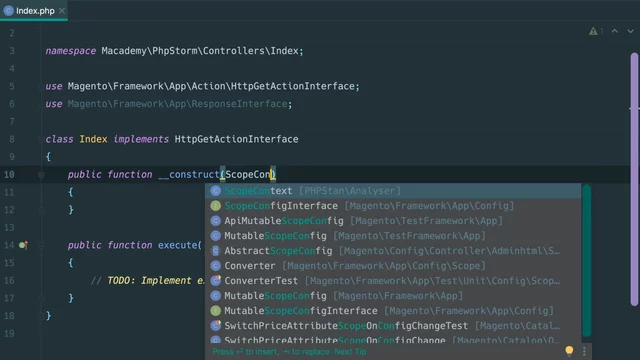Image resolution: width=640 pixels, height=360 pixels.
Task: Click the completion popup scrollbar
Action: pos(587,260)
